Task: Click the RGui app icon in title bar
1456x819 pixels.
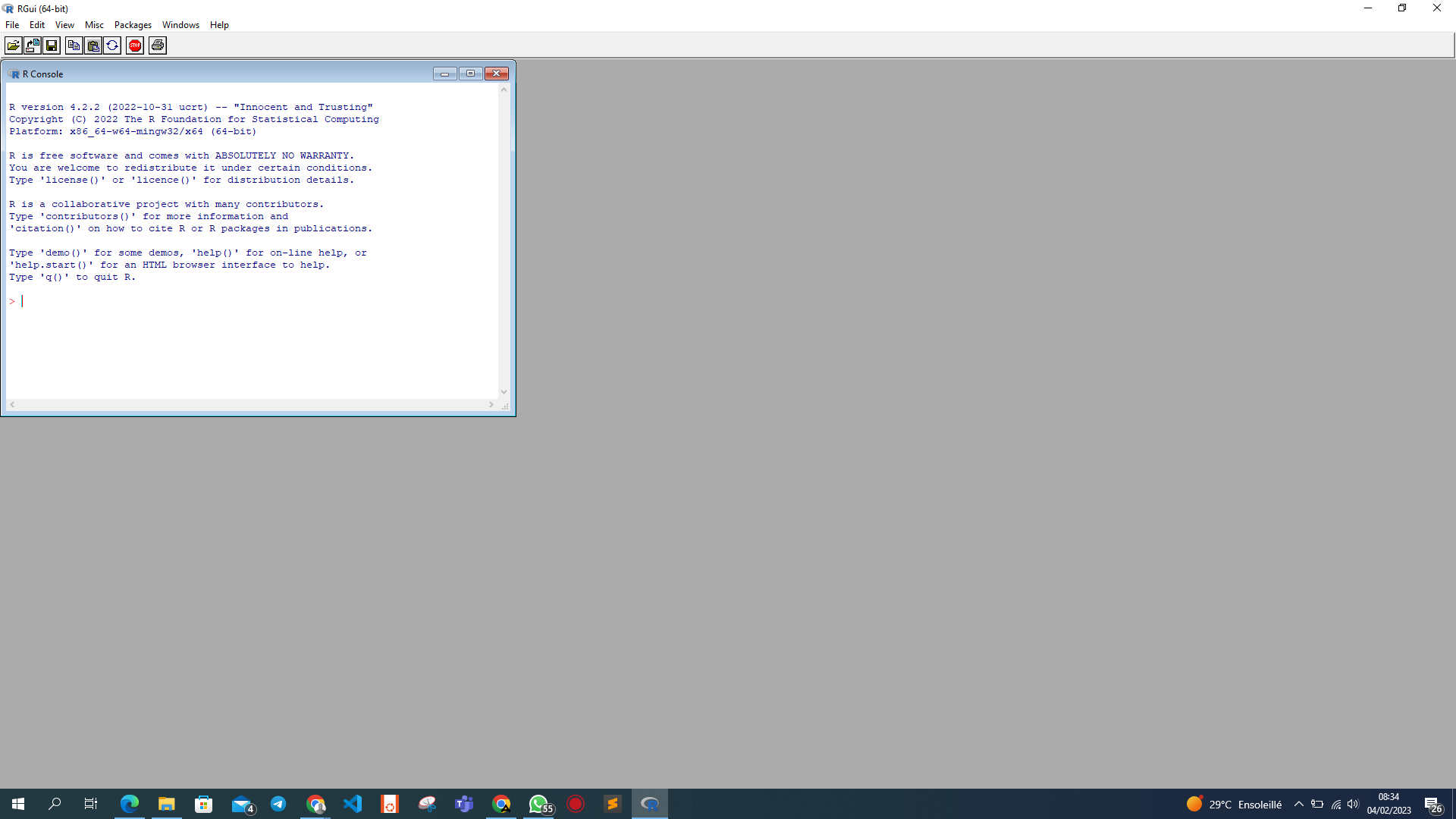Action: pos(8,8)
